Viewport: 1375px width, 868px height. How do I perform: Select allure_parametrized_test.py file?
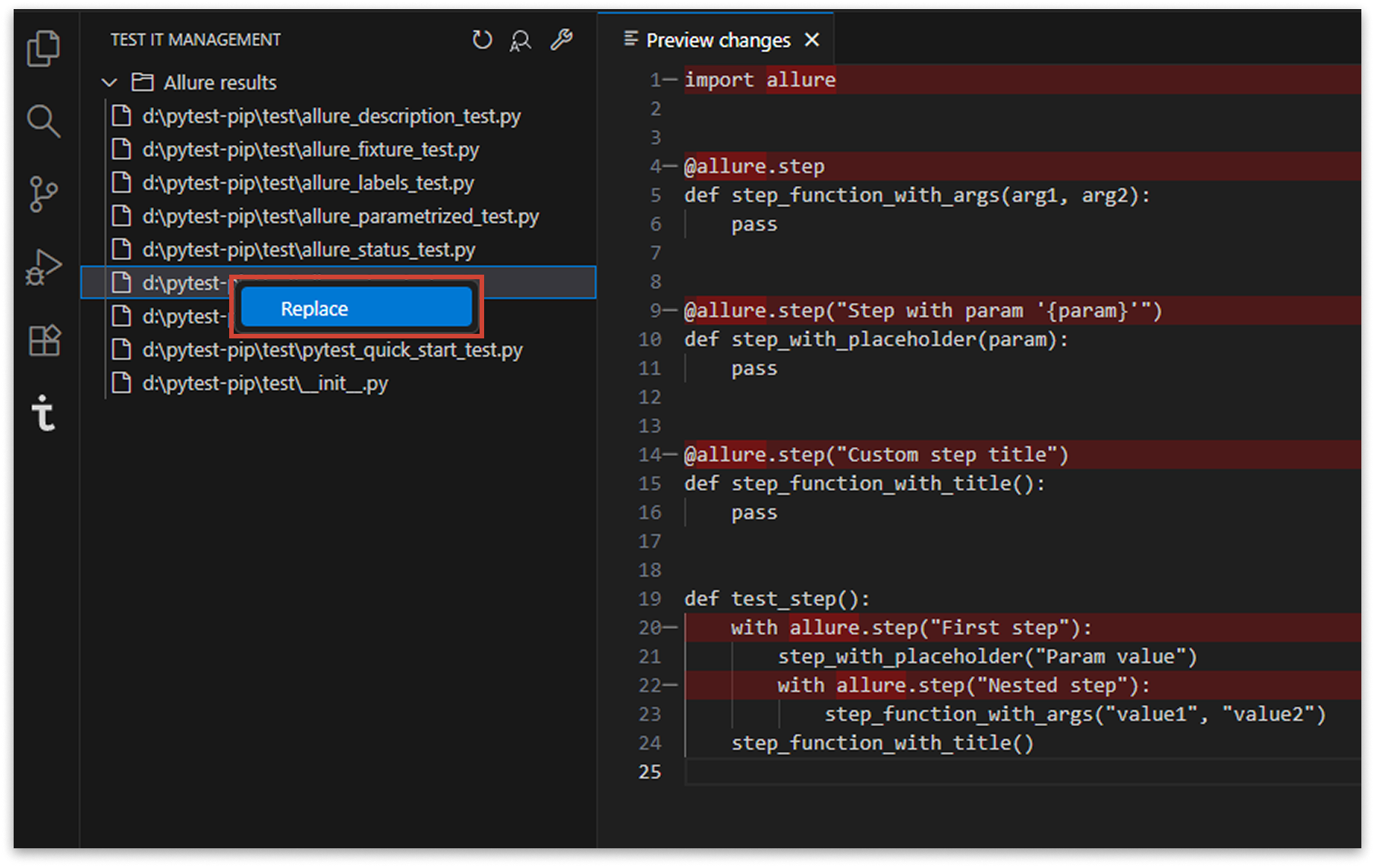point(340,216)
